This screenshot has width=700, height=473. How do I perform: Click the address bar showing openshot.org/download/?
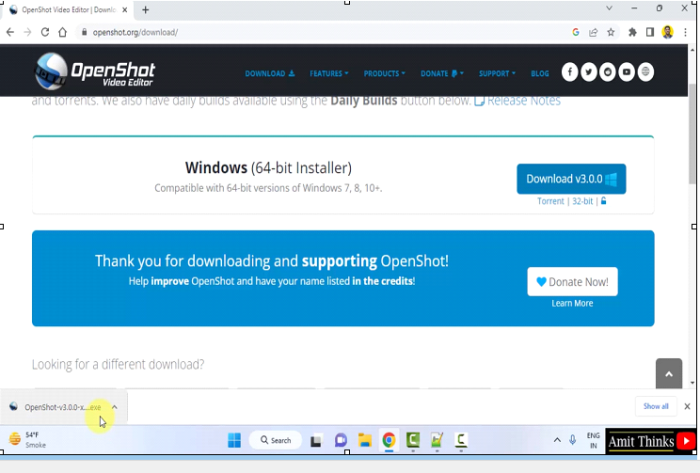pyautogui.click(x=321, y=32)
